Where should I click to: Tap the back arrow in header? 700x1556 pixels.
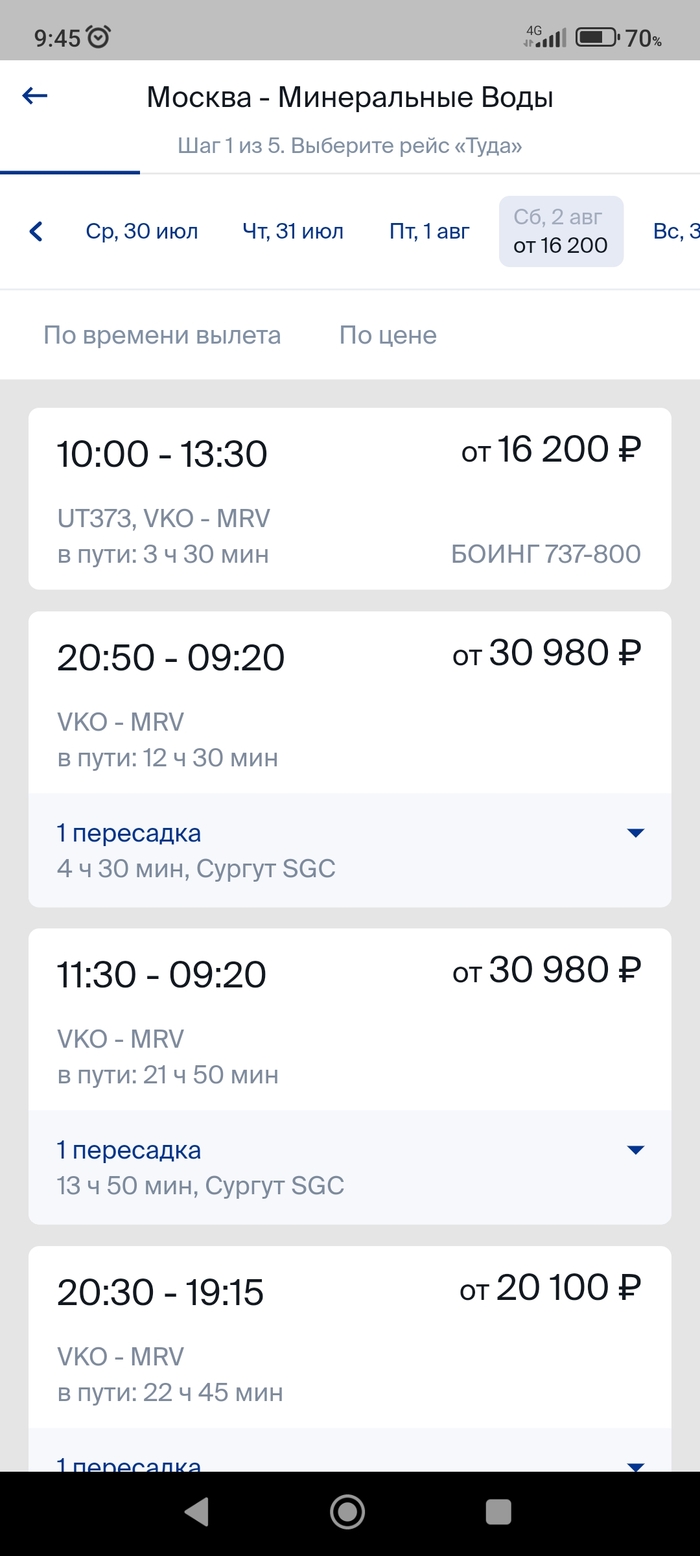(35, 96)
